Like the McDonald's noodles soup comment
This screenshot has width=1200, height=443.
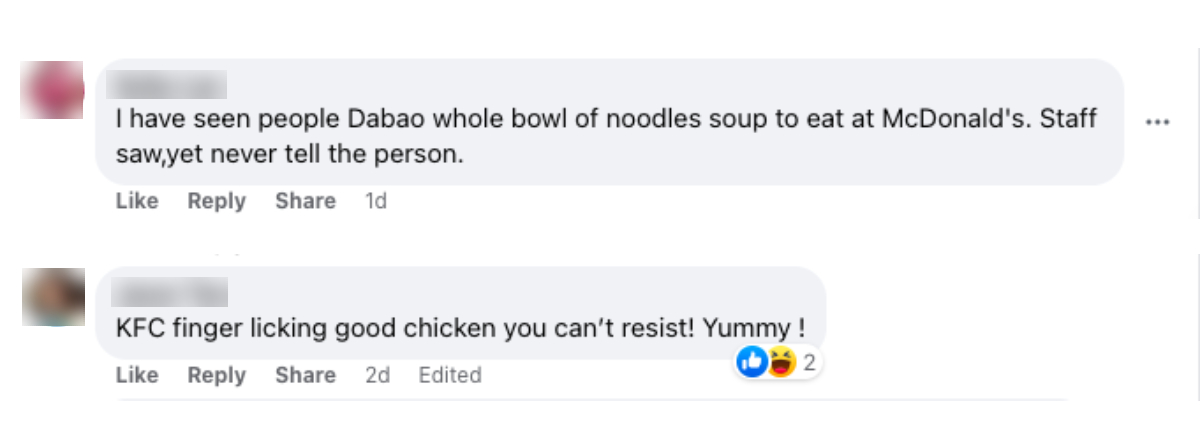pyautogui.click(x=137, y=201)
